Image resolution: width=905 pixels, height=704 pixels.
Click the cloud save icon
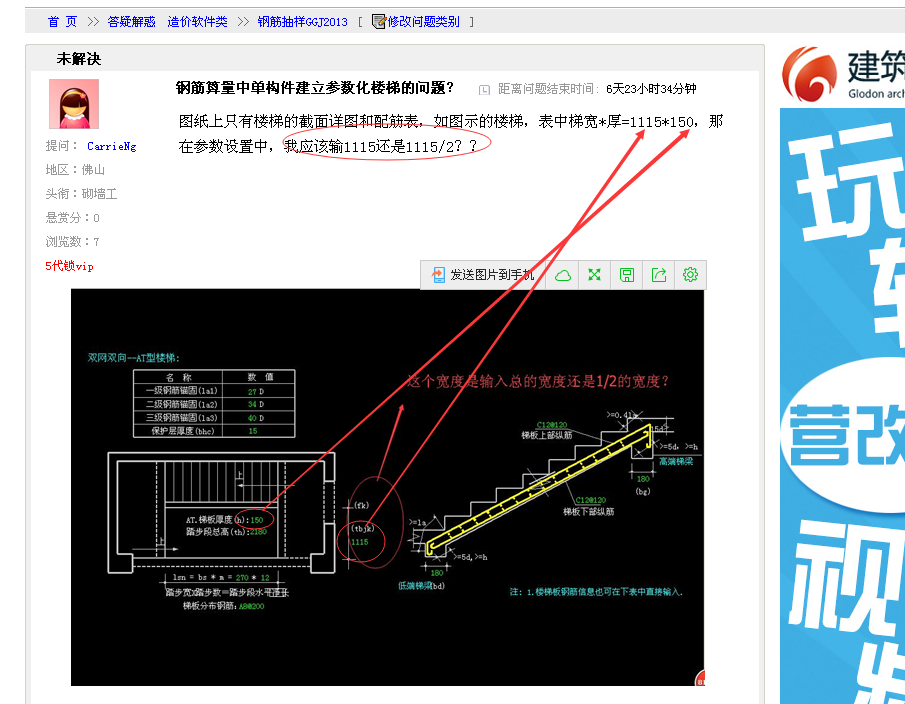(x=563, y=275)
